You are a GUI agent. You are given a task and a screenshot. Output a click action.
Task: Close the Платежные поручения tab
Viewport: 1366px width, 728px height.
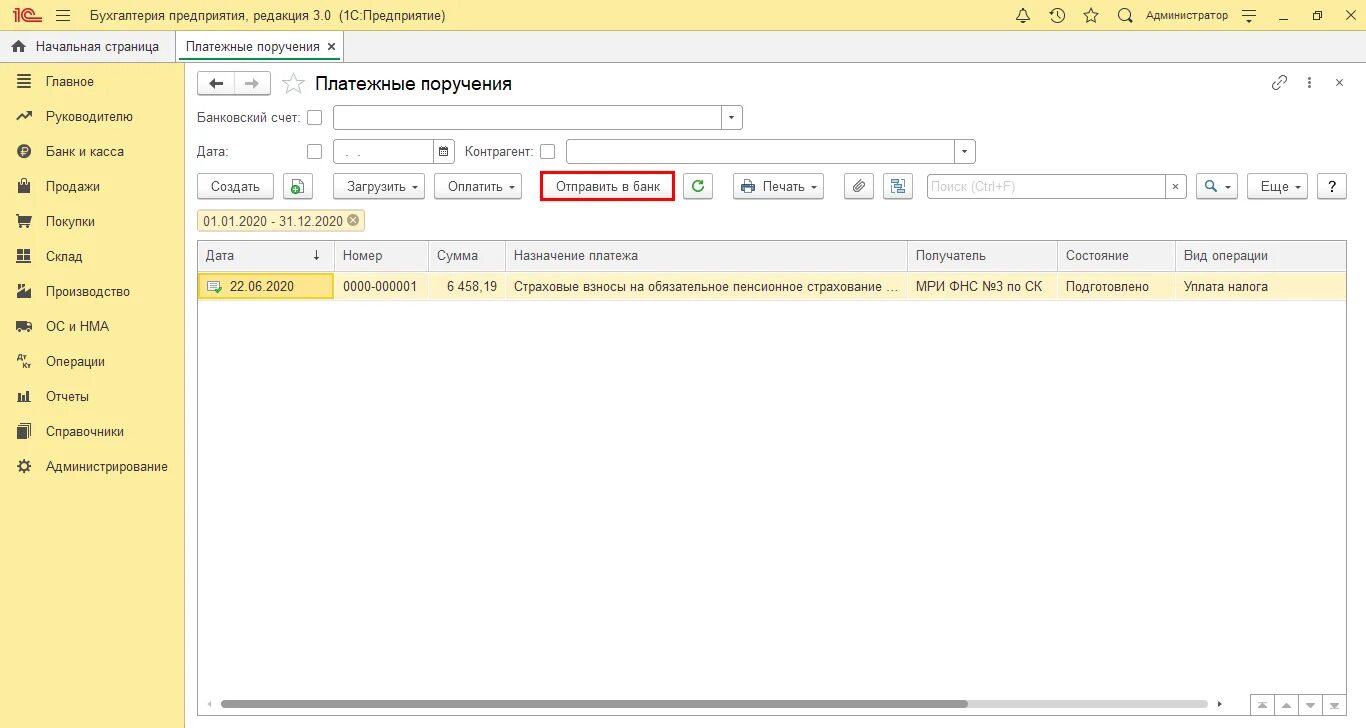click(332, 47)
